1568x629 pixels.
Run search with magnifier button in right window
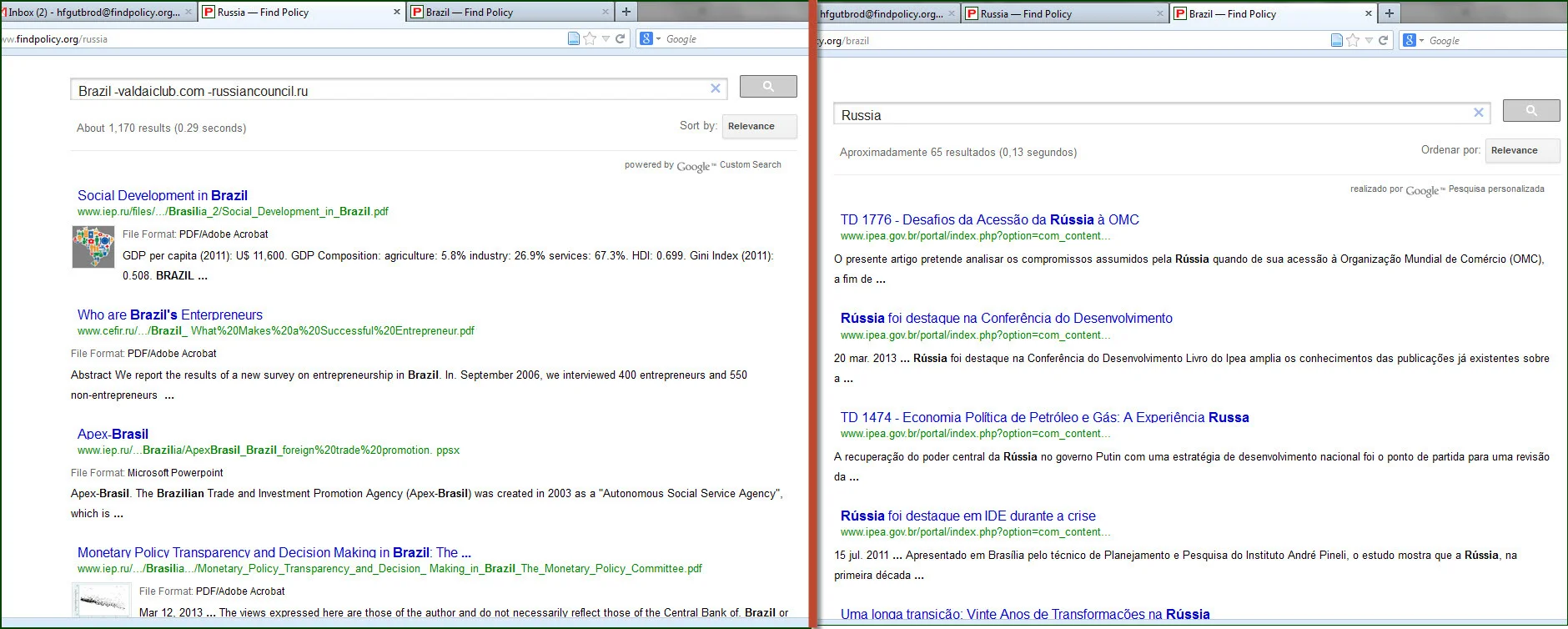click(x=1531, y=110)
